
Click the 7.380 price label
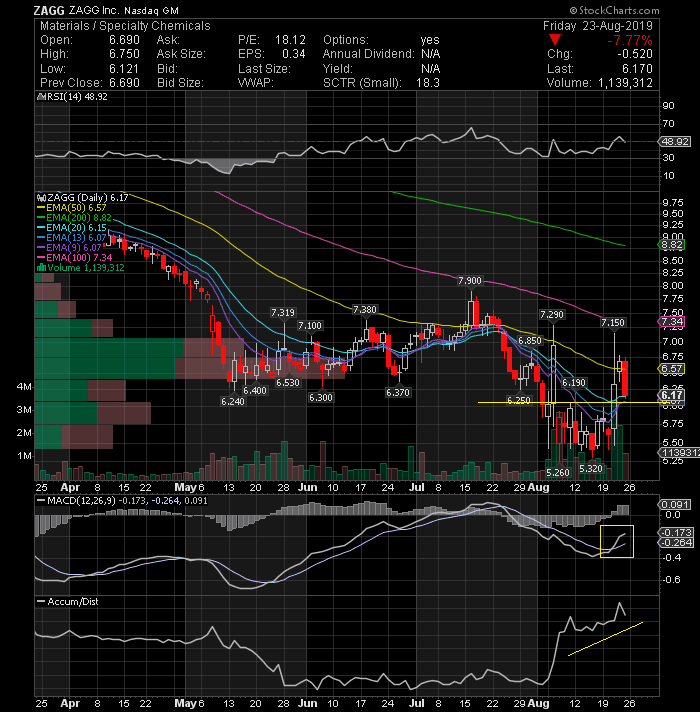pos(365,310)
